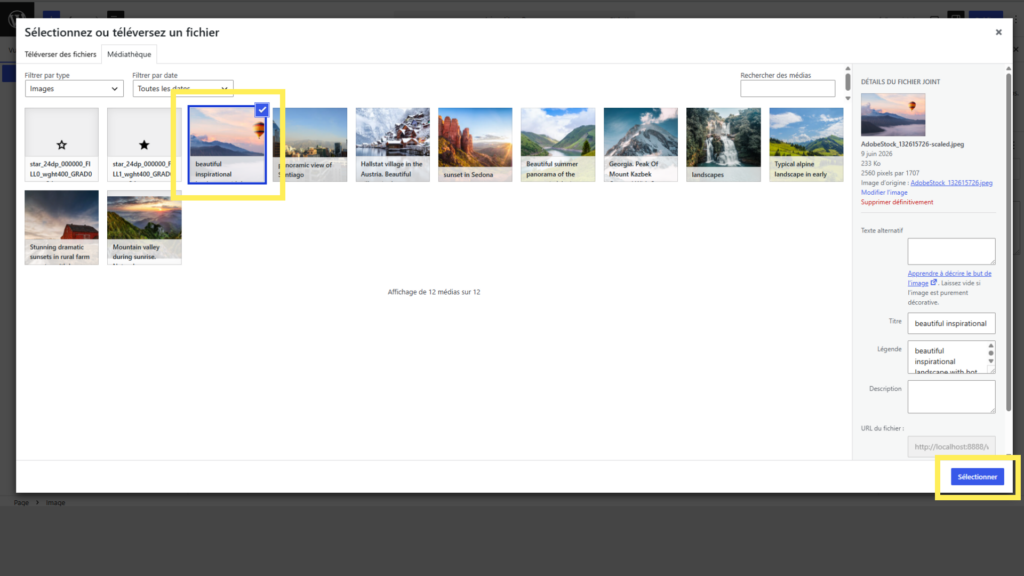Click the AdobeStock scaled jpeg filename

912,144
